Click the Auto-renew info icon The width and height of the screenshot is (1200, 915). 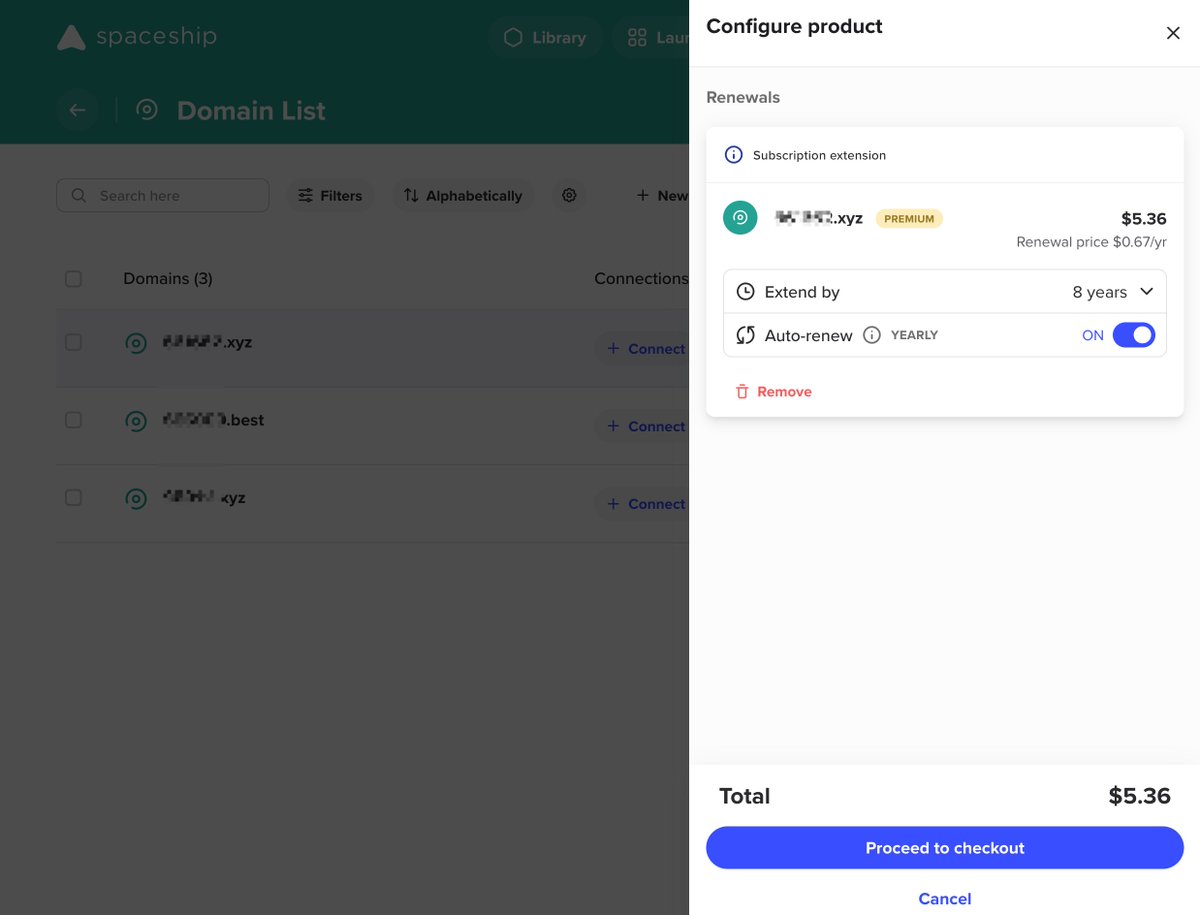click(872, 335)
